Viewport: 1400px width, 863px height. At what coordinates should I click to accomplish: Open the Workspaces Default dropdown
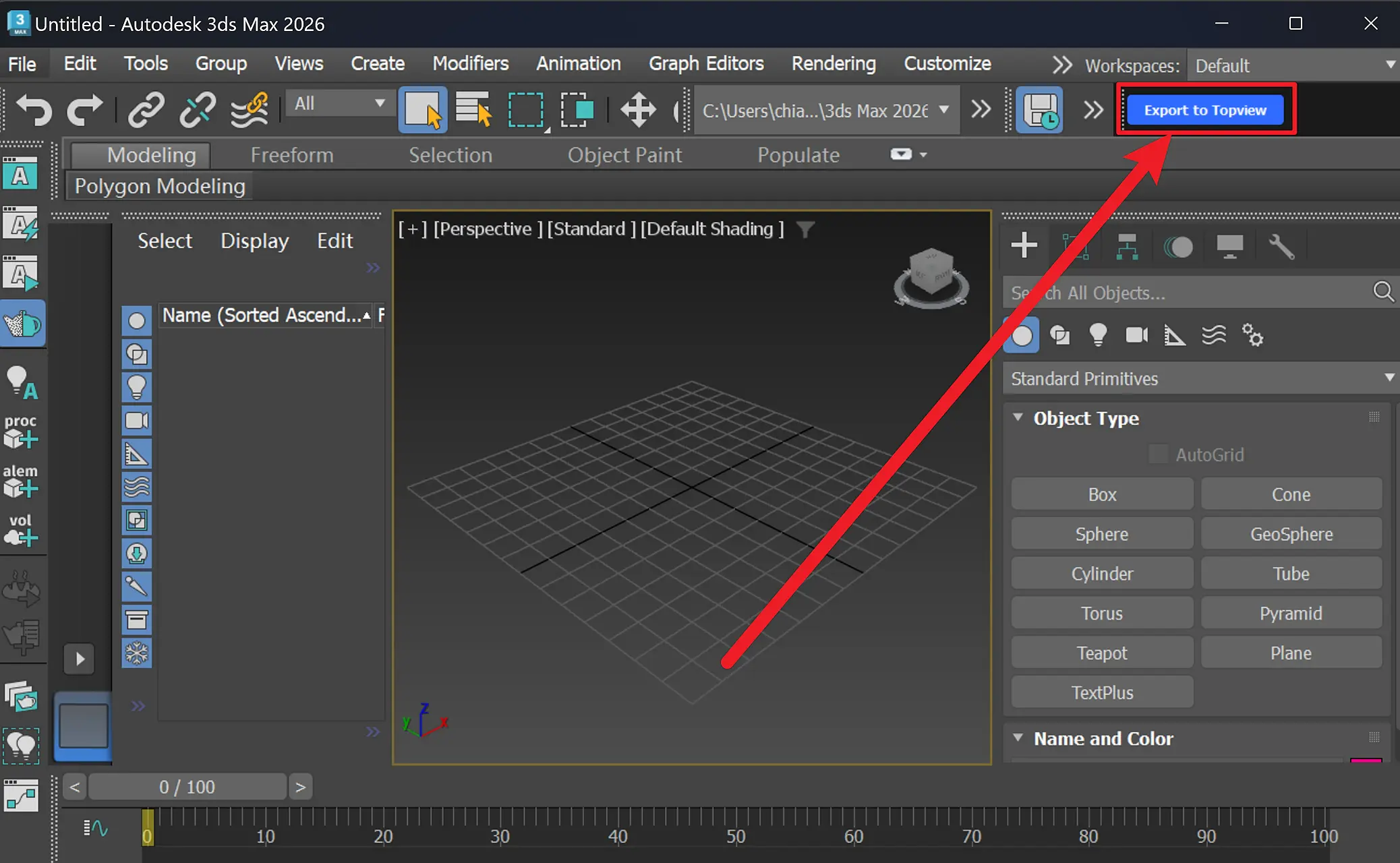[1293, 65]
